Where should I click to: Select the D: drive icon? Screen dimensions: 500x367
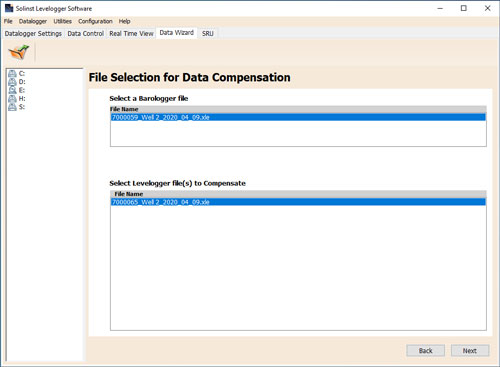pyautogui.click(x=12, y=82)
